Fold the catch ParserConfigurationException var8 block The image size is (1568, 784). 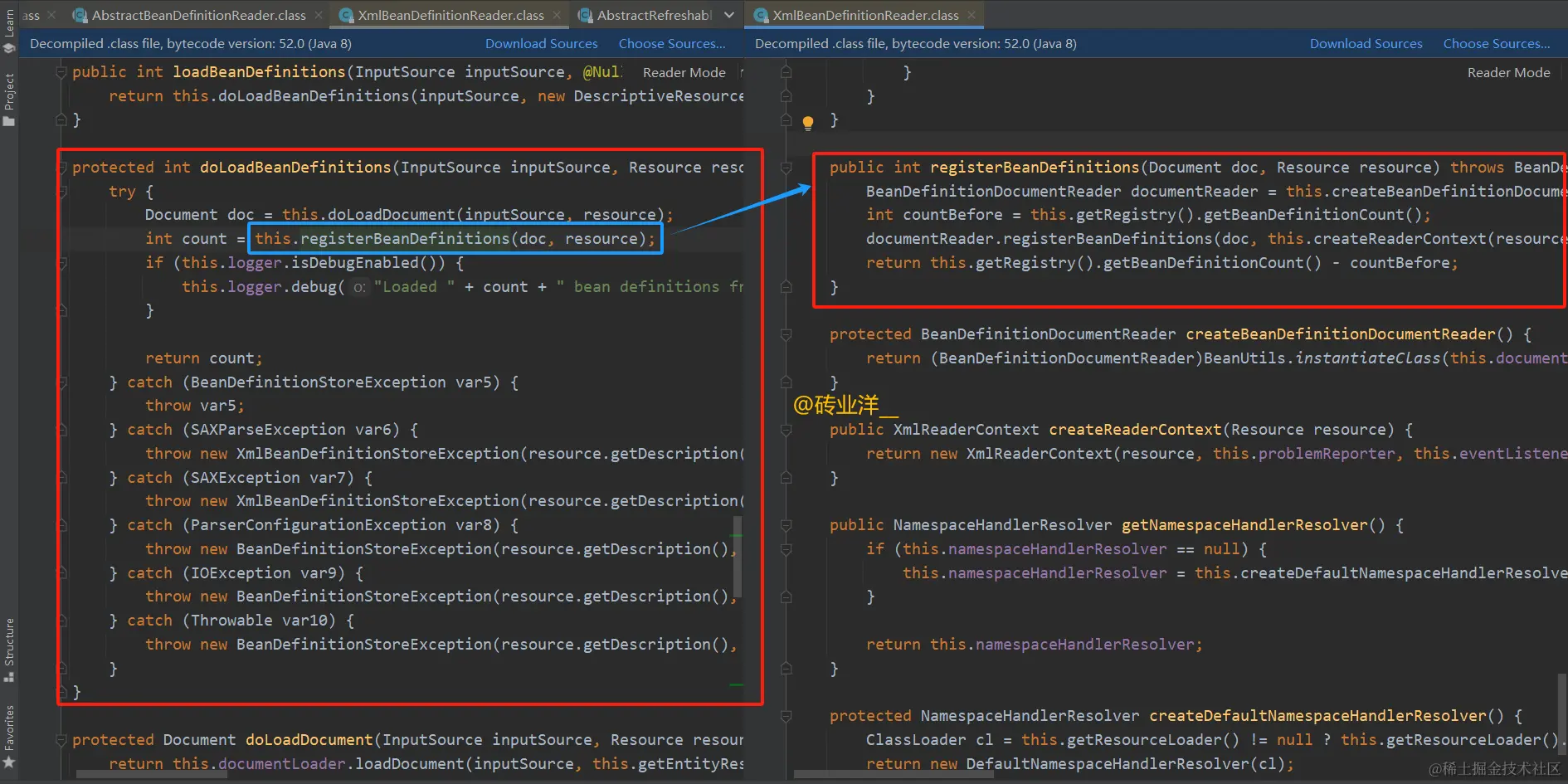61,525
